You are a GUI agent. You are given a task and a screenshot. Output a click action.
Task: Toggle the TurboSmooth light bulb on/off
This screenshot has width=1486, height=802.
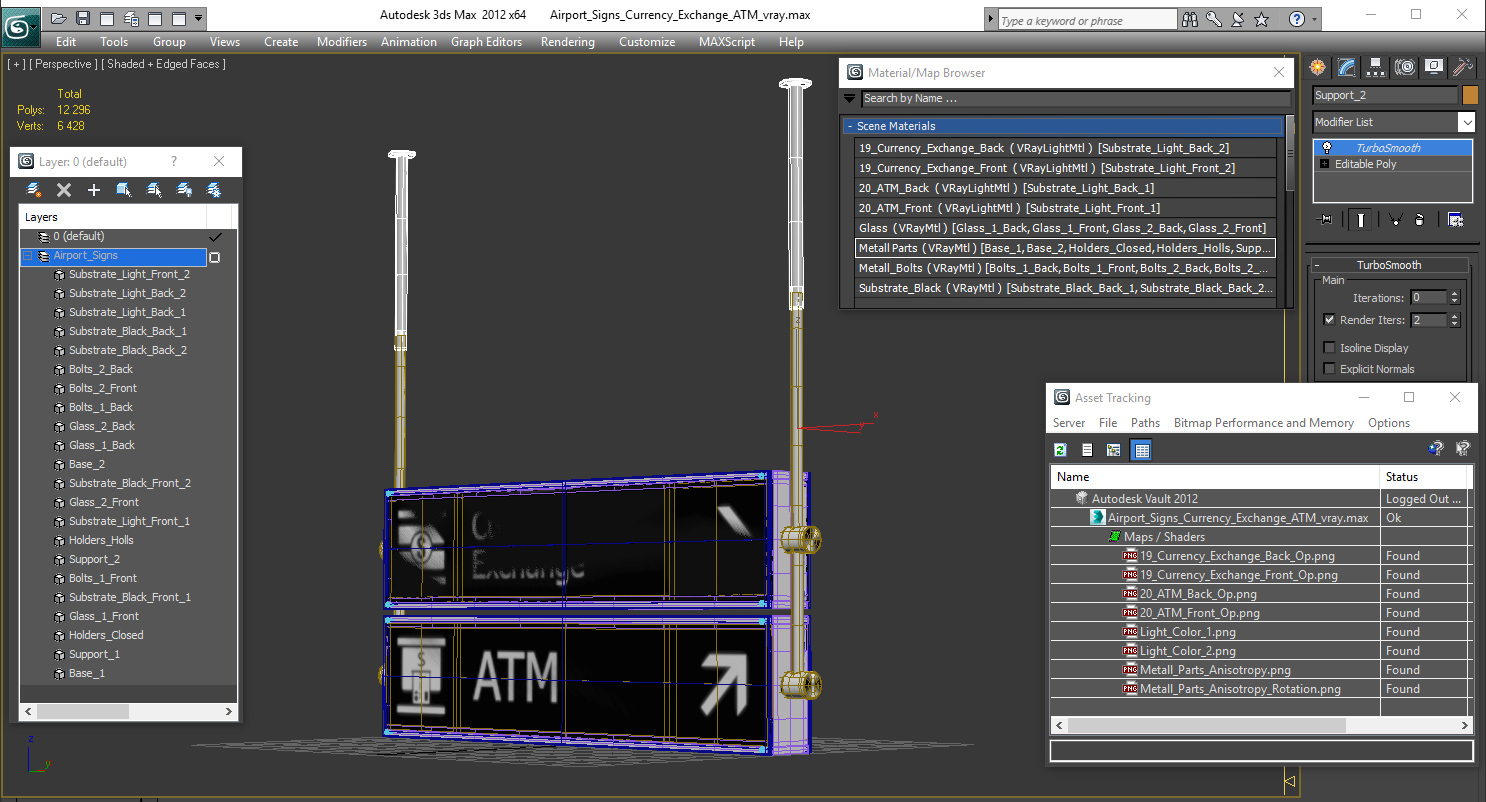click(x=1326, y=148)
